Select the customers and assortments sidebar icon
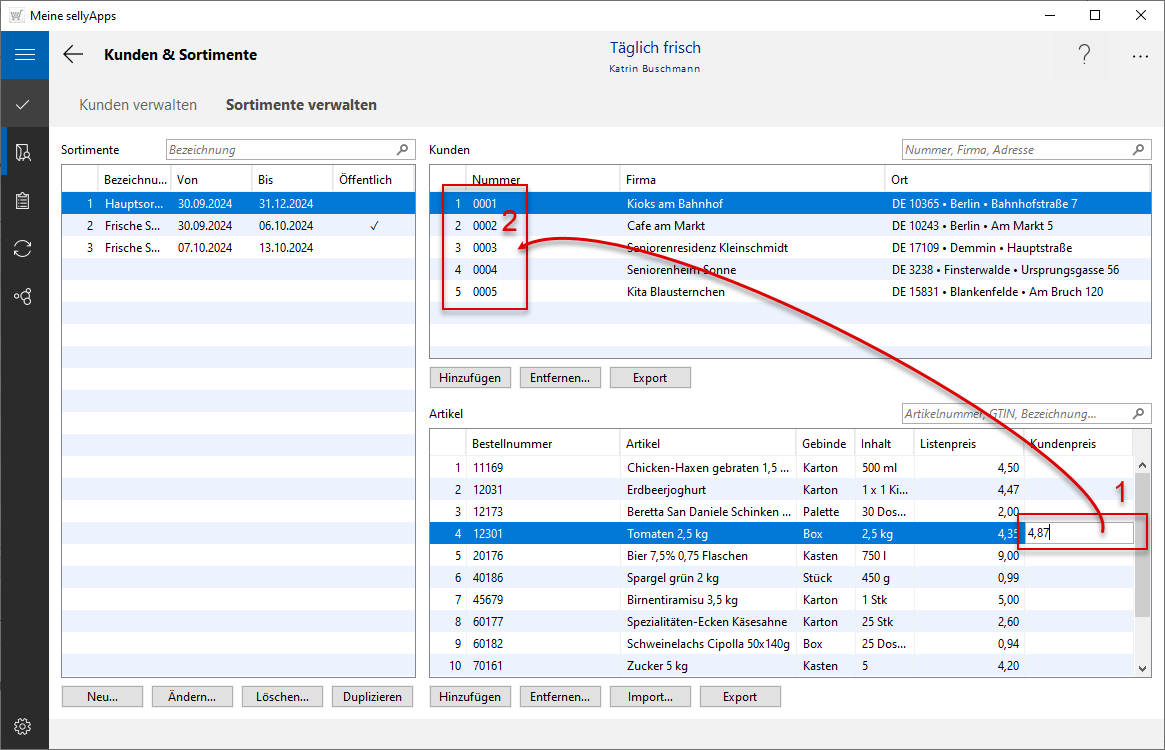 point(24,152)
